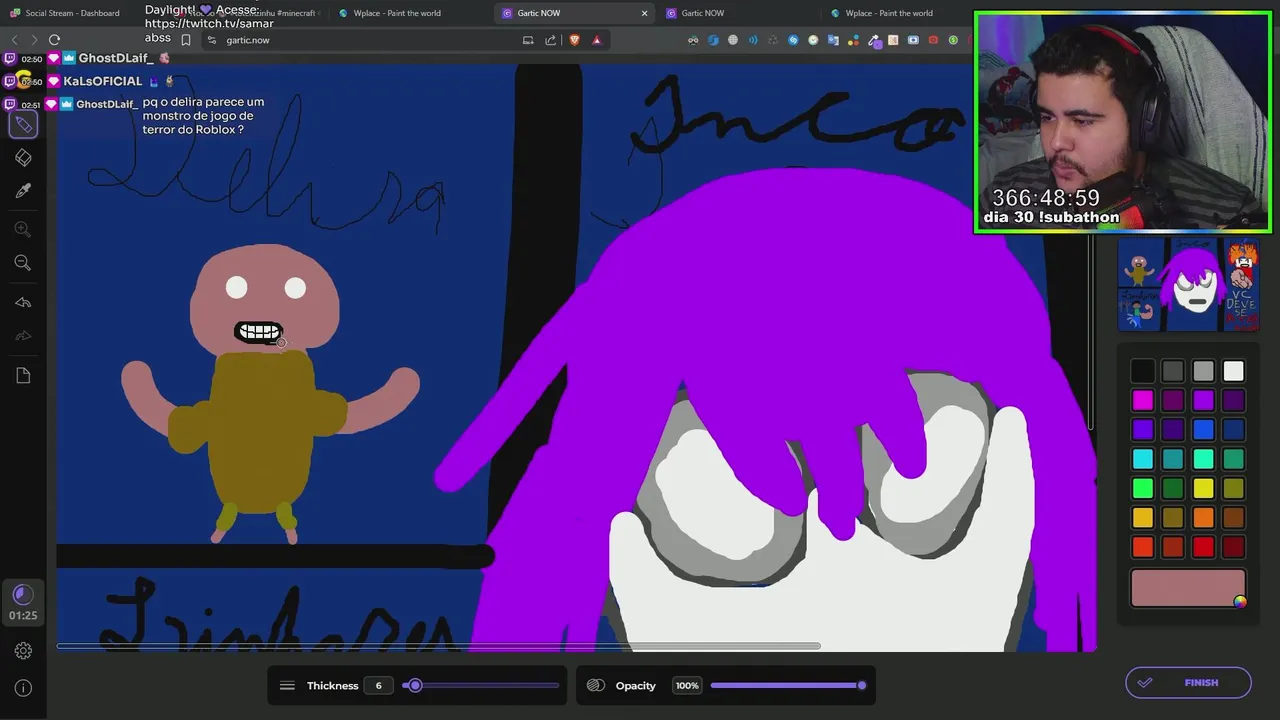Select the navy blue color swatch
Viewport: 1280px width, 720px height.
pyautogui.click(x=1233, y=429)
